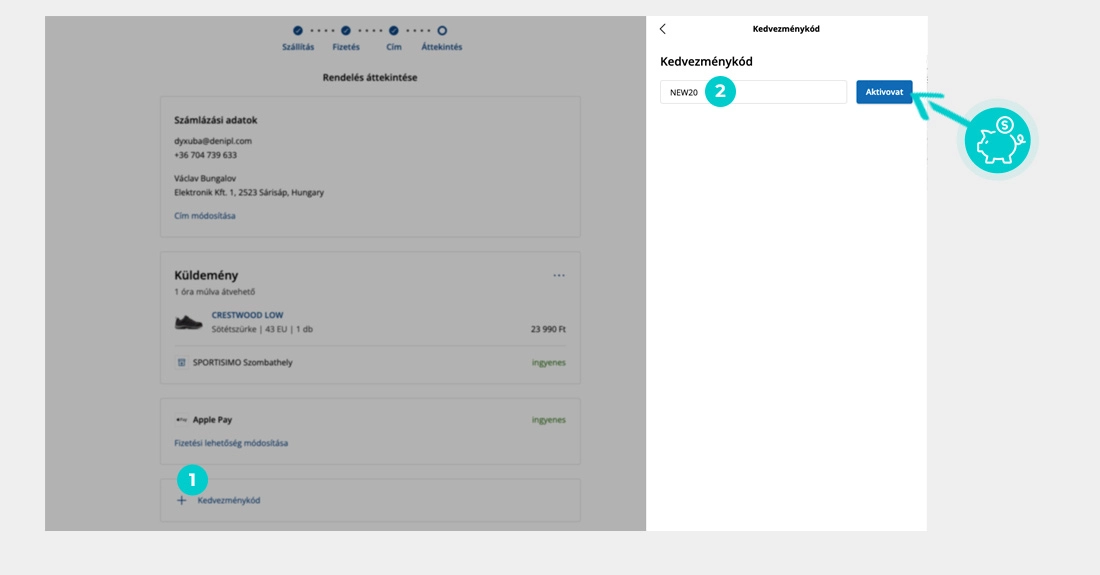Viewport: 1100px width, 575px height.
Task: Select the phone number +36 704 739 633
Action: 206,155
